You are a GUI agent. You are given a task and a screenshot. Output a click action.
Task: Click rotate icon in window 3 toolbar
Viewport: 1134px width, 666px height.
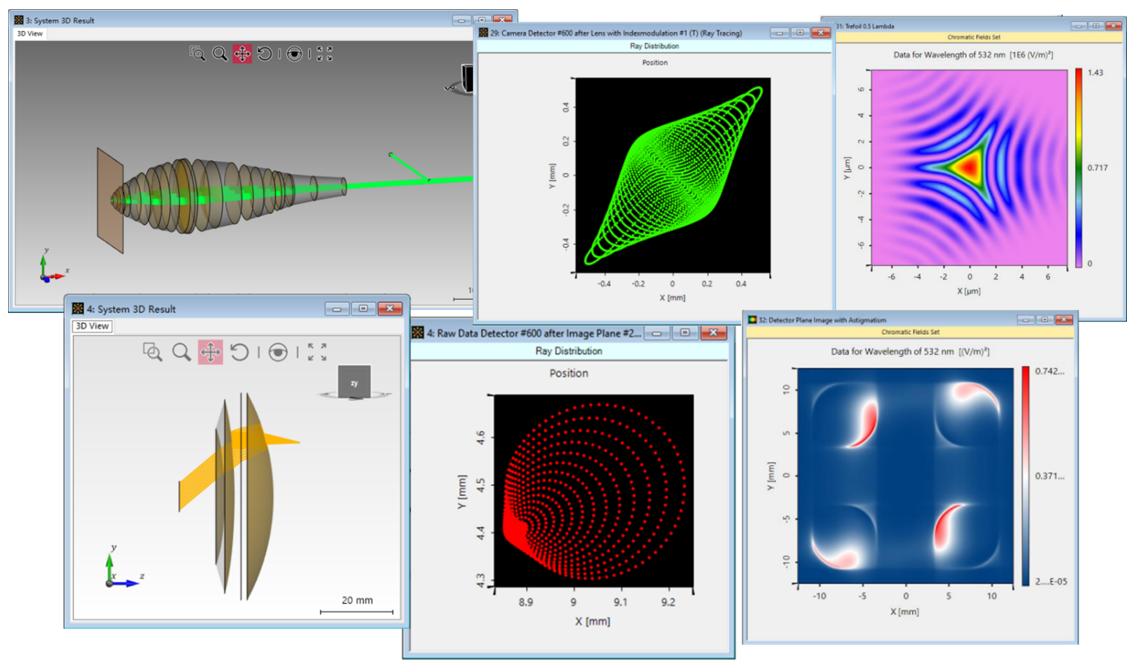pyautogui.click(x=265, y=54)
